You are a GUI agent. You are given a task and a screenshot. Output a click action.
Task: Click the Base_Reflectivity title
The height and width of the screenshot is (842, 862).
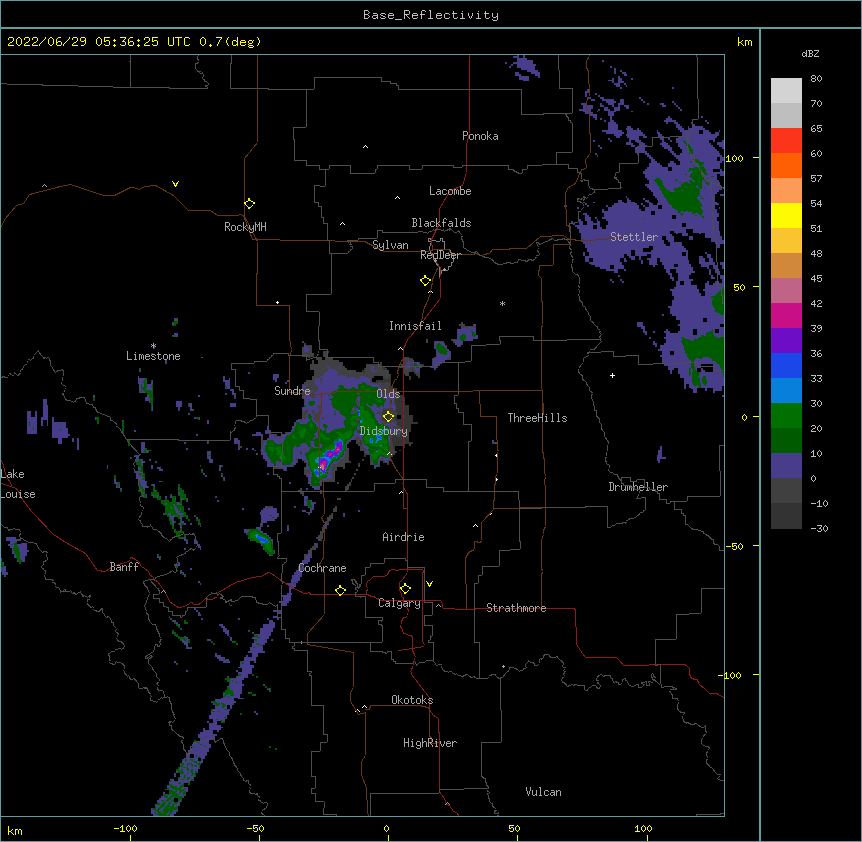point(431,15)
